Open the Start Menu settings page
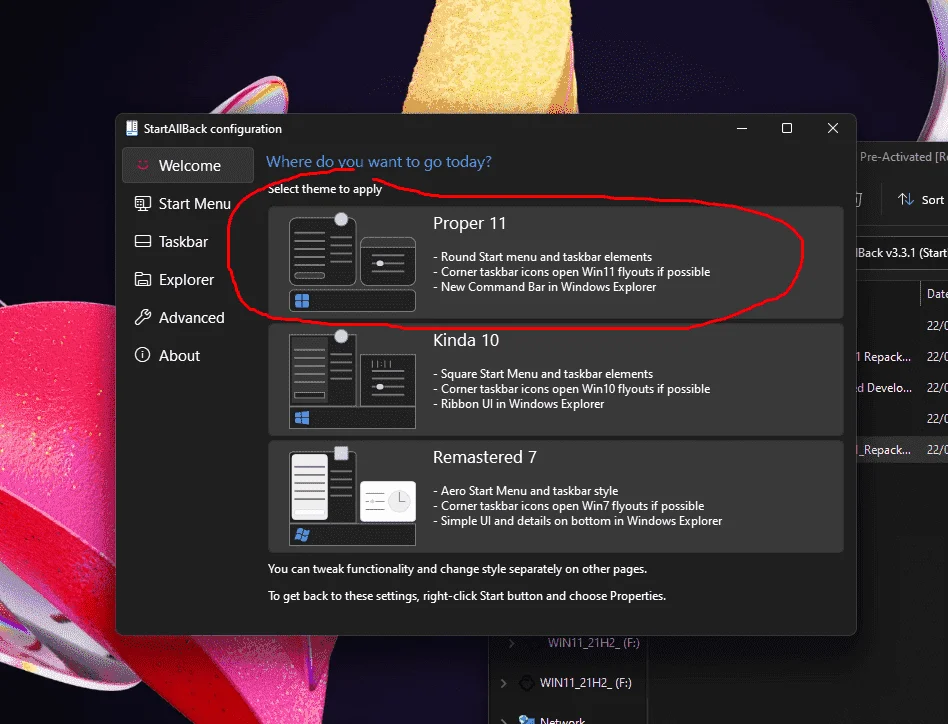 point(188,204)
